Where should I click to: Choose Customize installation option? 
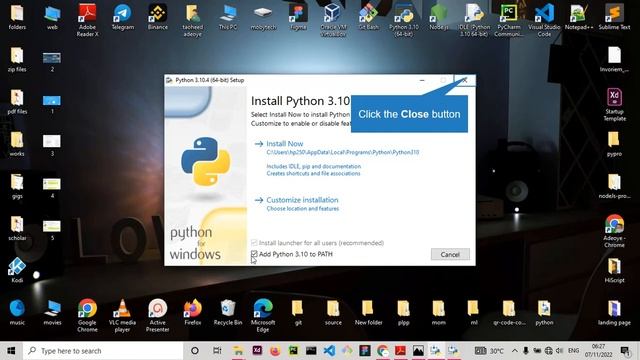[x=302, y=200]
